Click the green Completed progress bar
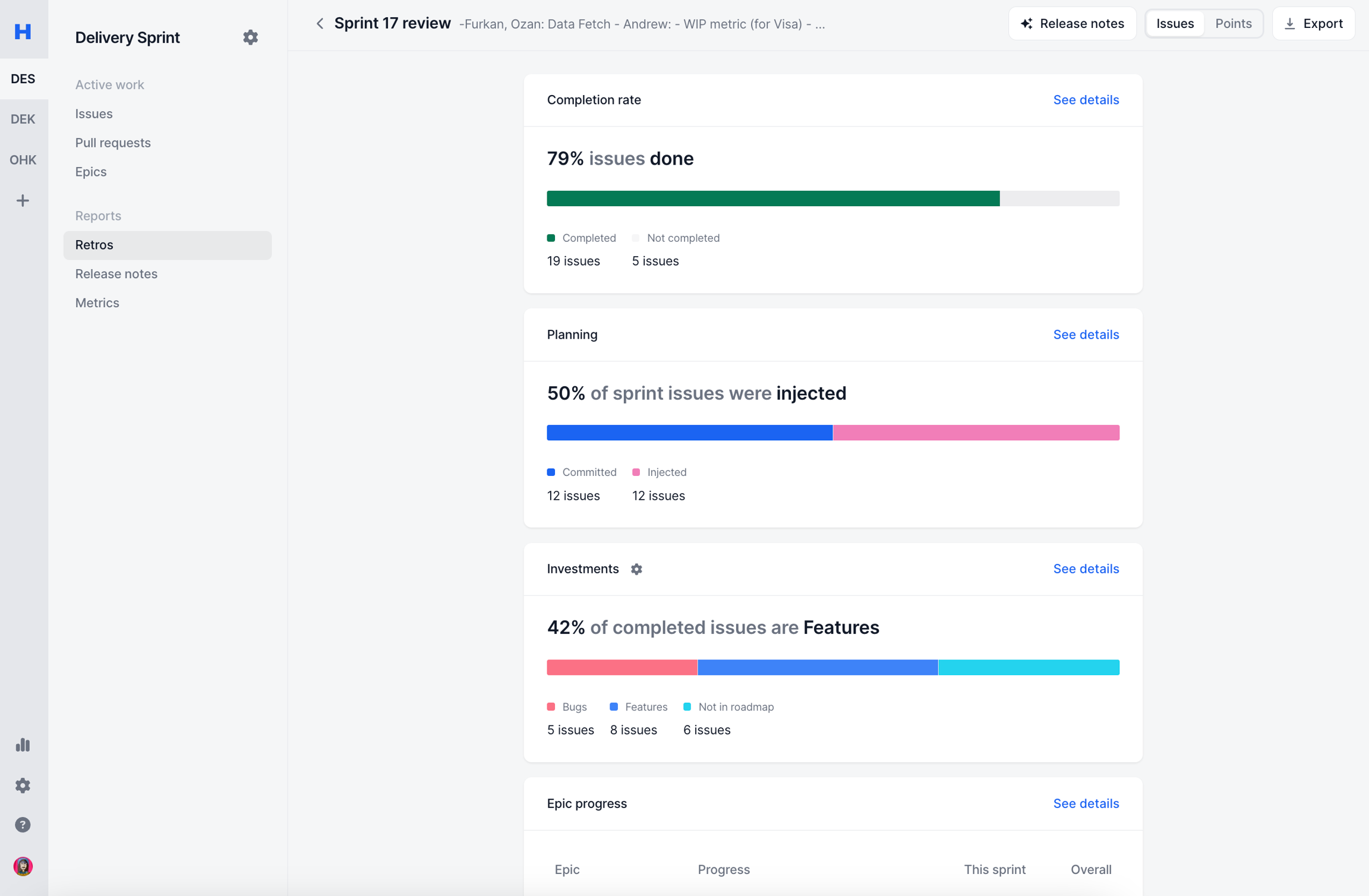 tap(772, 198)
